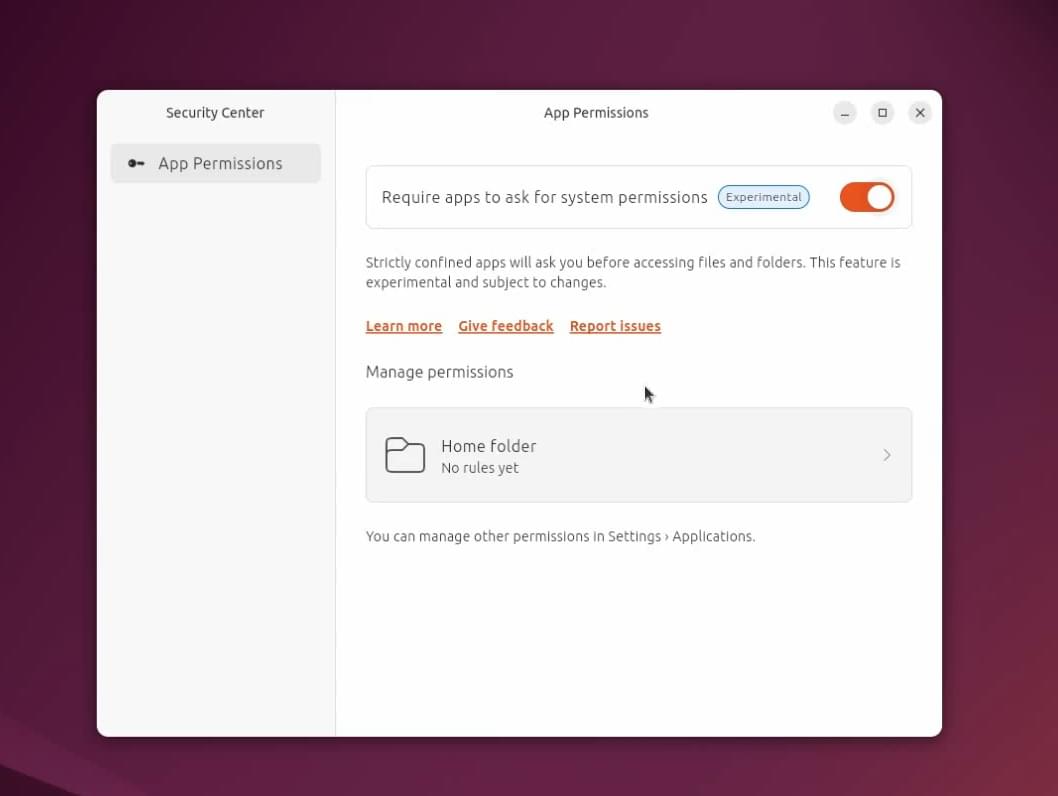Expand Home folder using the chevron arrow
Image resolution: width=1058 pixels, height=796 pixels.
coord(887,455)
